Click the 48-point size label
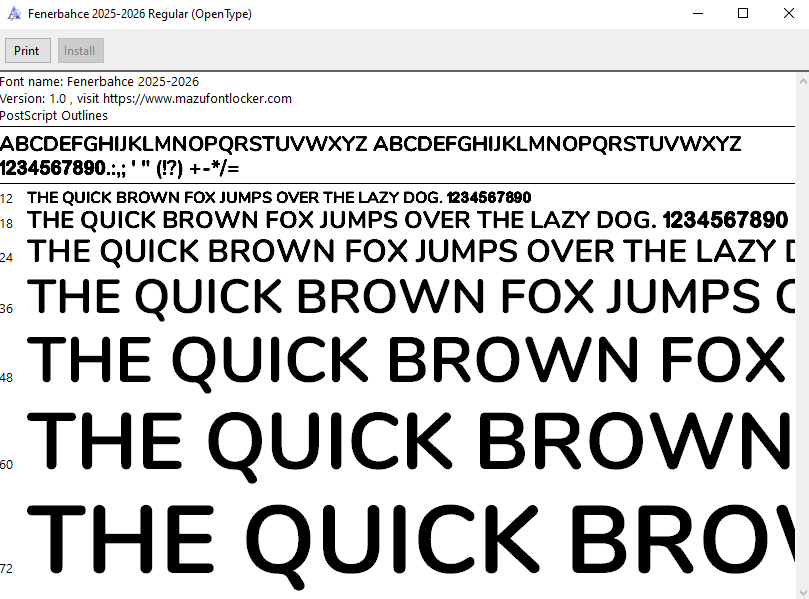The width and height of the screenshot is (809, 599). coord(7,378)
